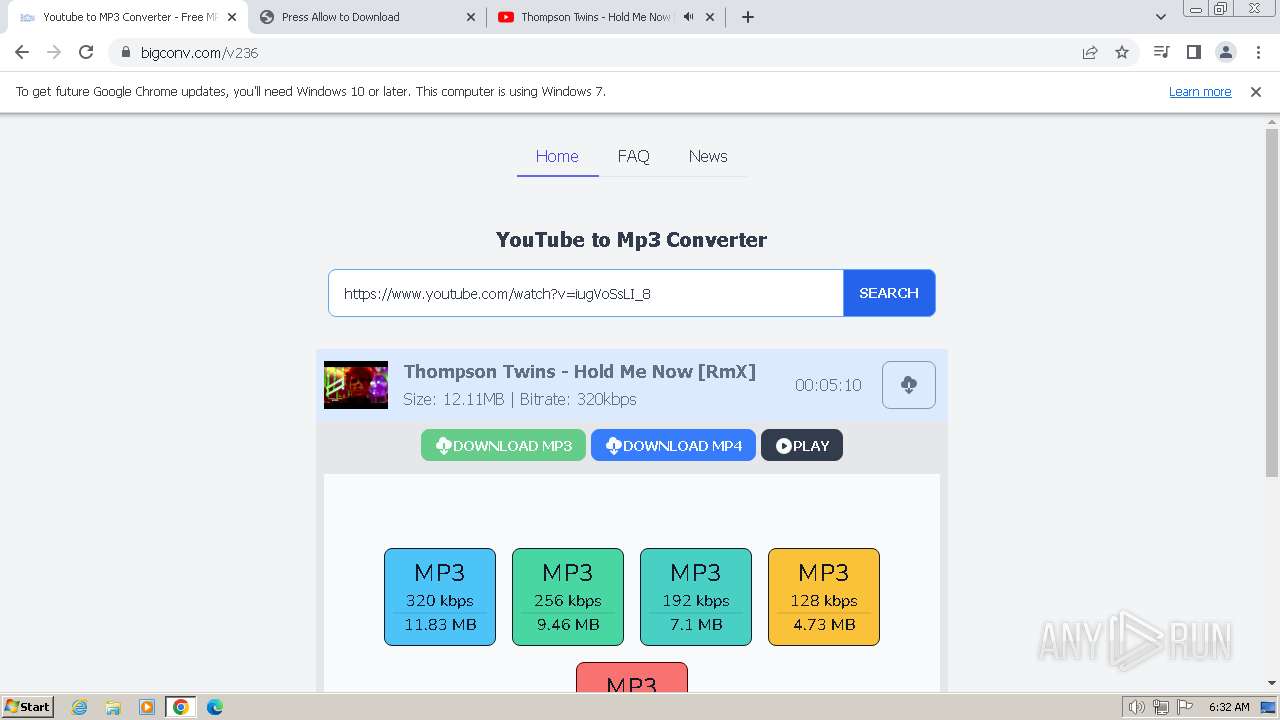This screenshot has width=1280, height=720.
Task: Expand tab search chevron
Action: click(x=1161, y=17)
